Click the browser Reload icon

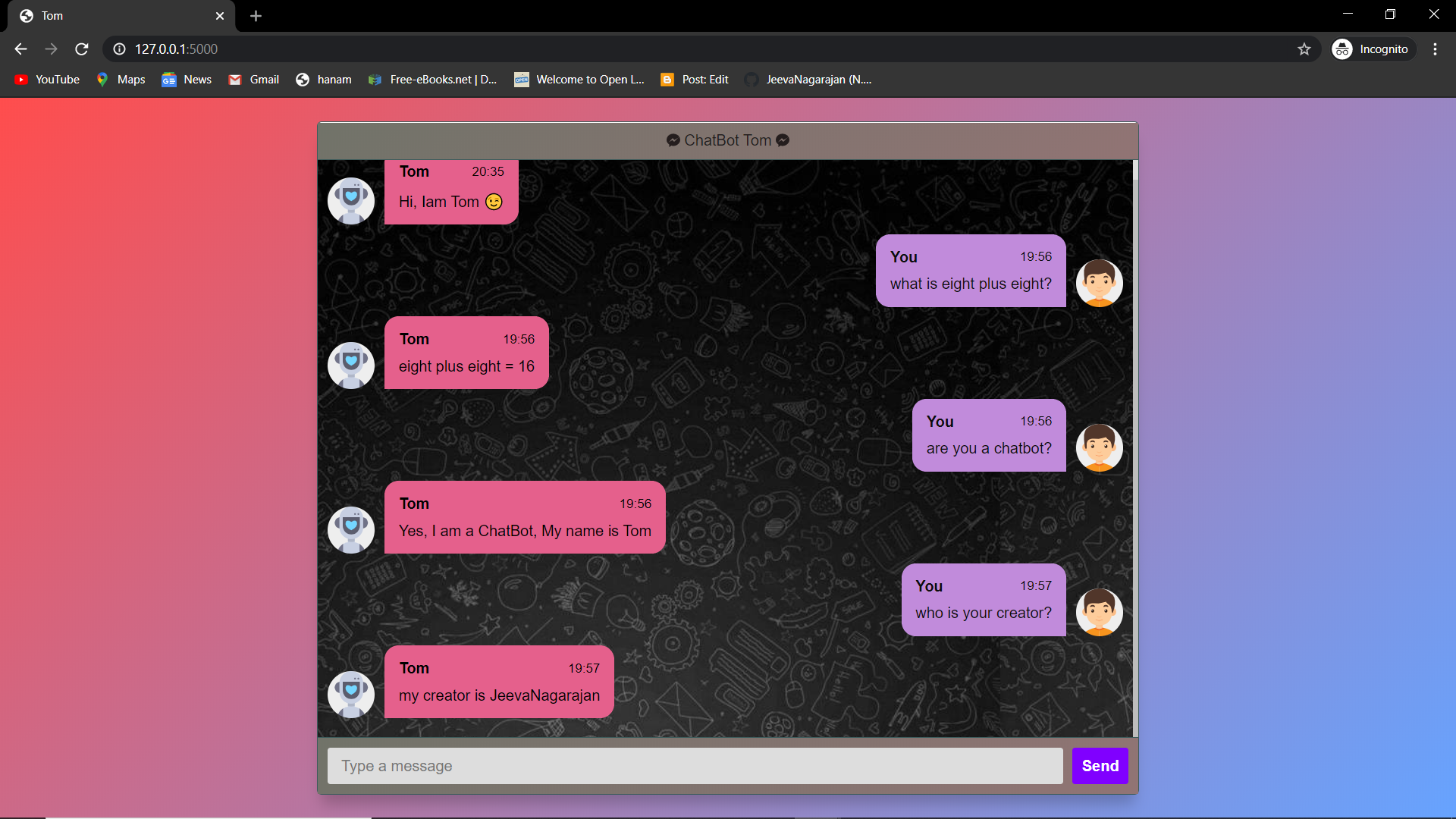click(82, 49)
